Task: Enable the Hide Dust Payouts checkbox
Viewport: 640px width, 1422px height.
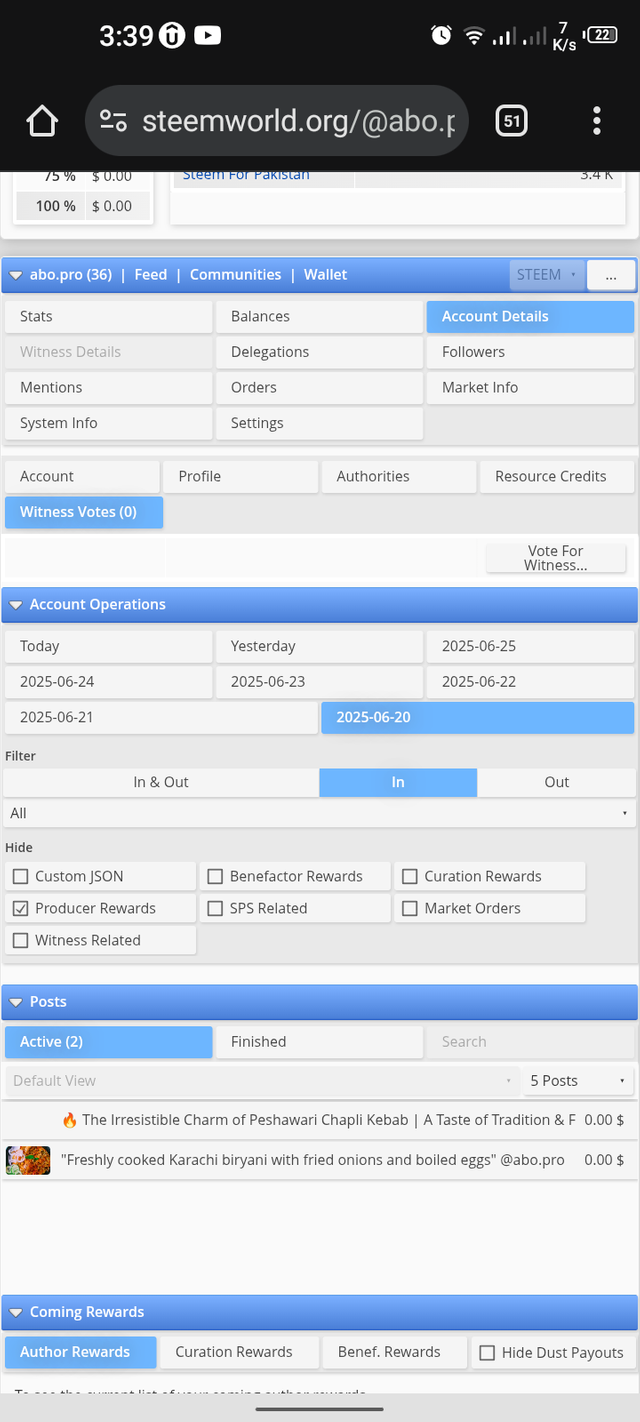Action: (x=487, y=1353)
